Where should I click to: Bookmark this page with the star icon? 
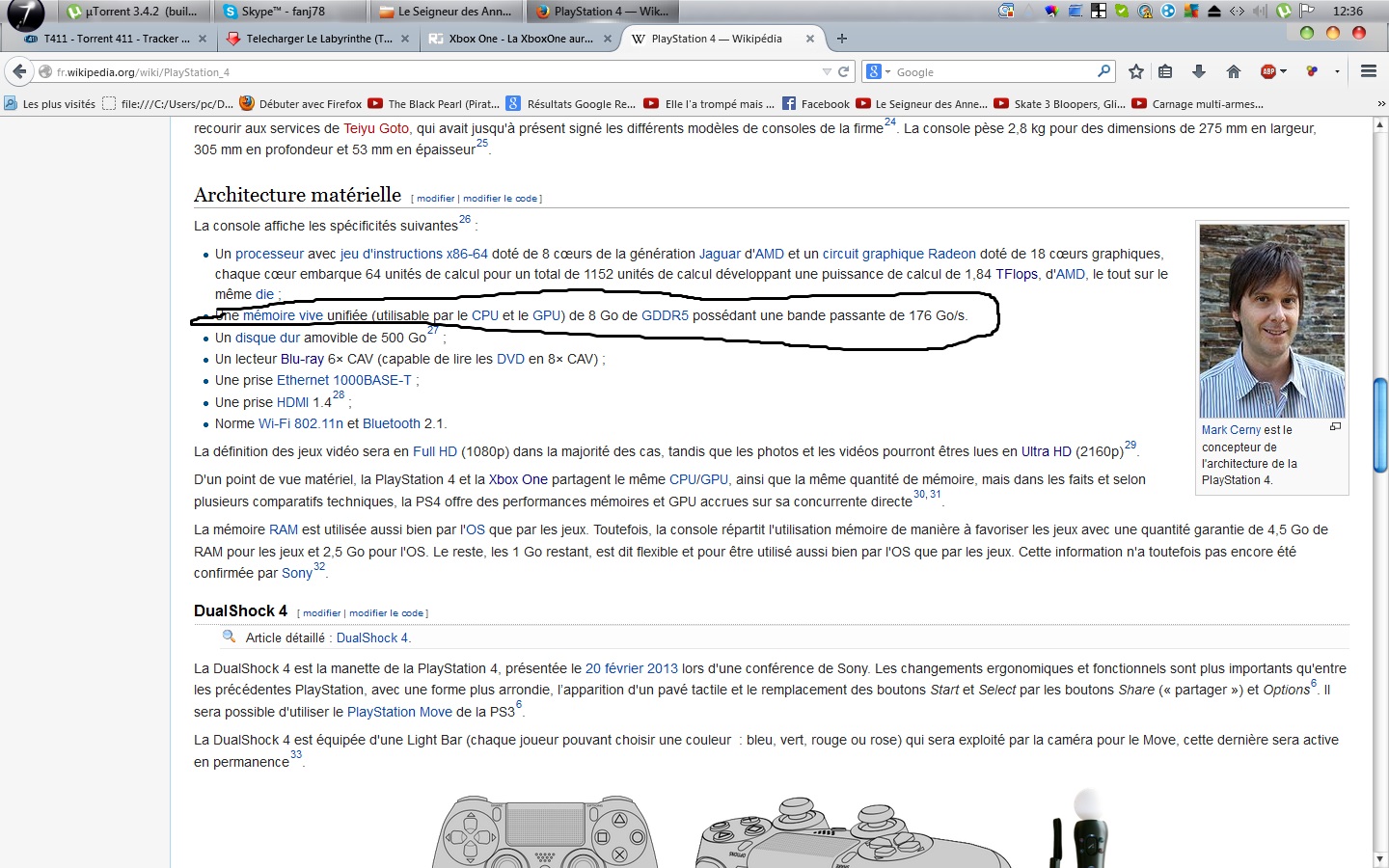pos(1136,71)
